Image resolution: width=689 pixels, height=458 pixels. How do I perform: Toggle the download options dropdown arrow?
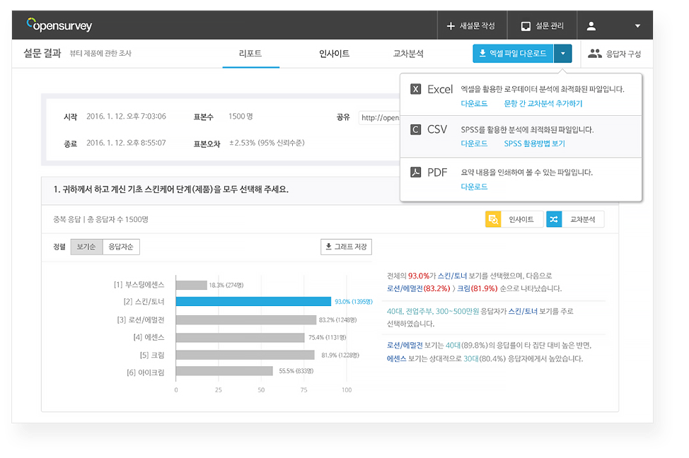[563, 54]
